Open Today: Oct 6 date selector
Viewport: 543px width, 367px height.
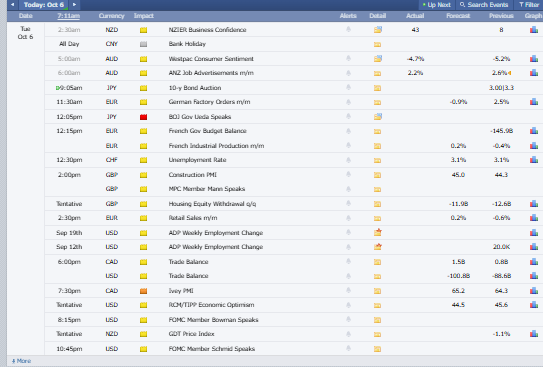[44, 5]
